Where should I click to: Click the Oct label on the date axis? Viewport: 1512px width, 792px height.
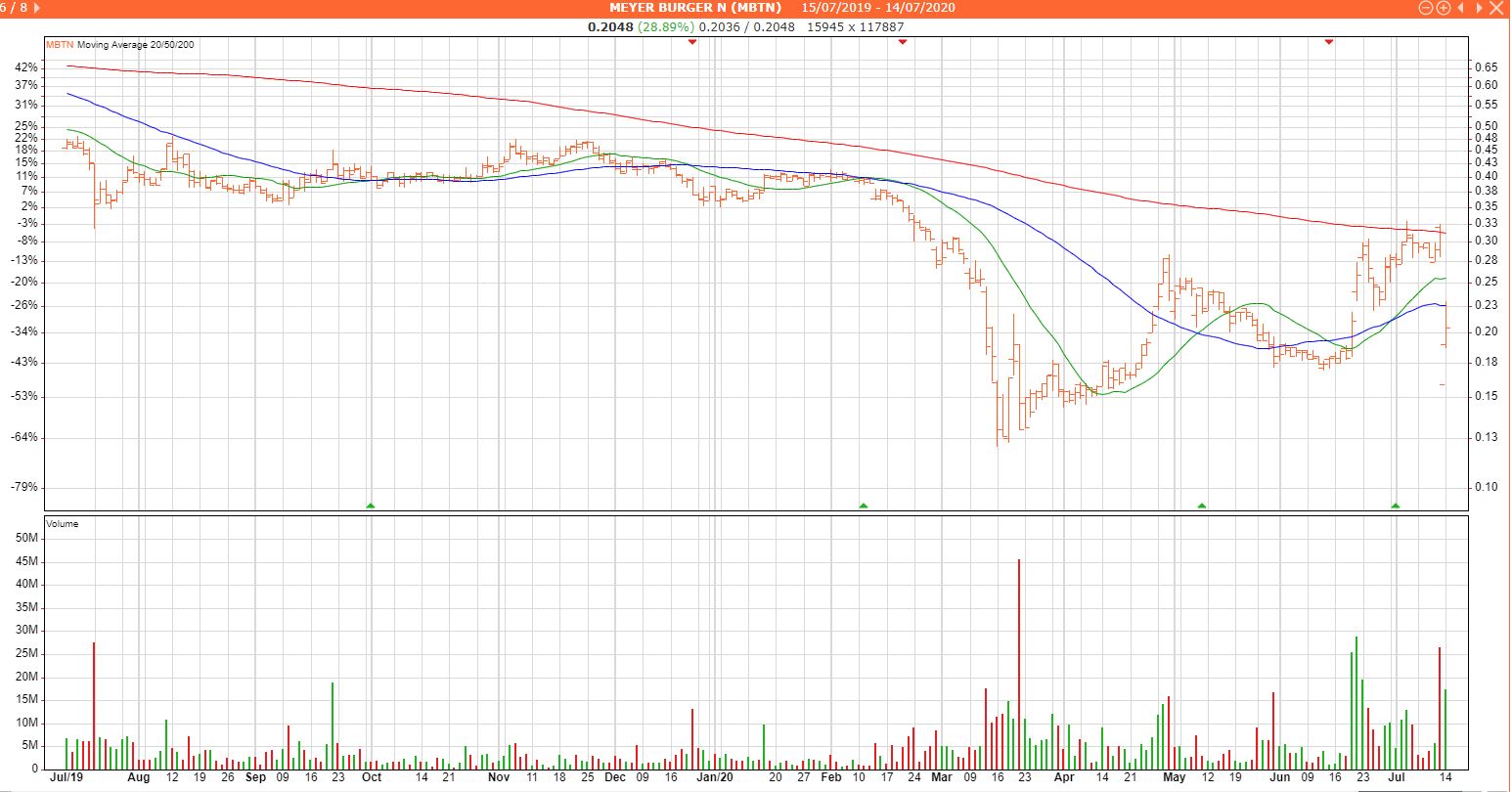pyautogui.click(x=371, y=778)
